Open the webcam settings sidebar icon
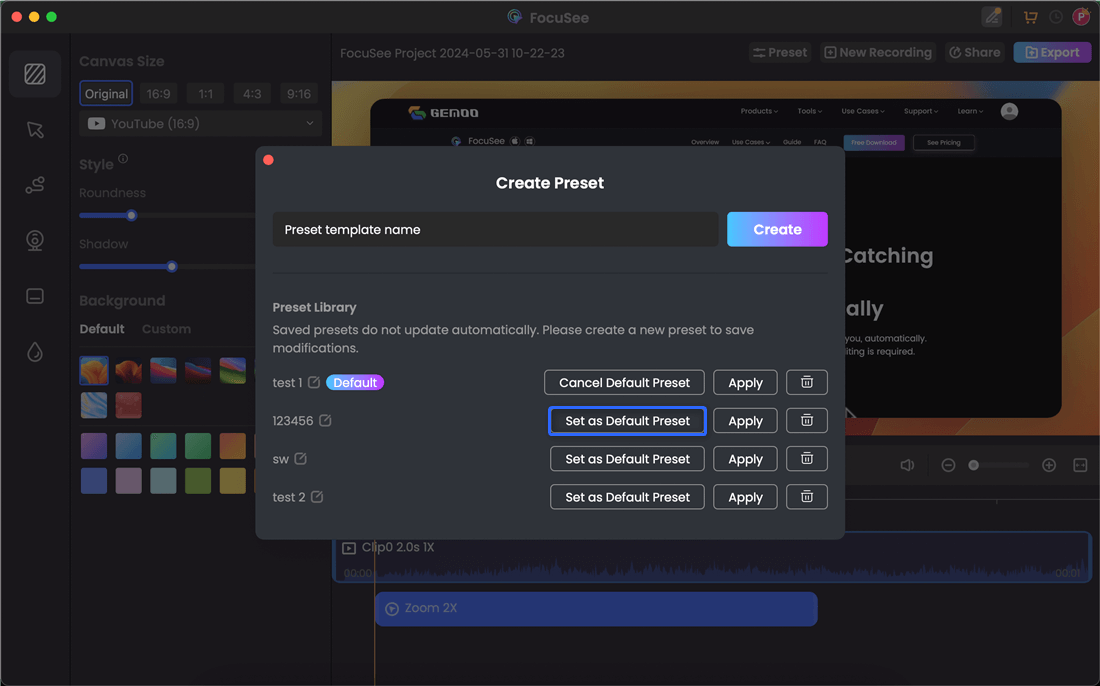 pos(35,241)
